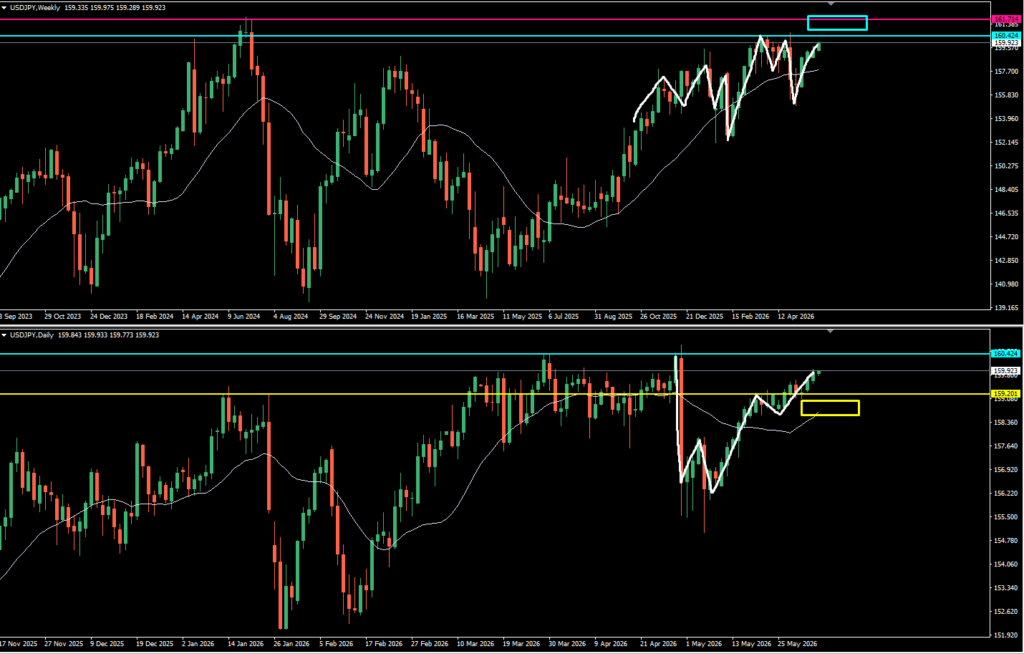Click 5 Feb 2026 on Daily time axis
The image size is (1024, 654).
[338, 643]
